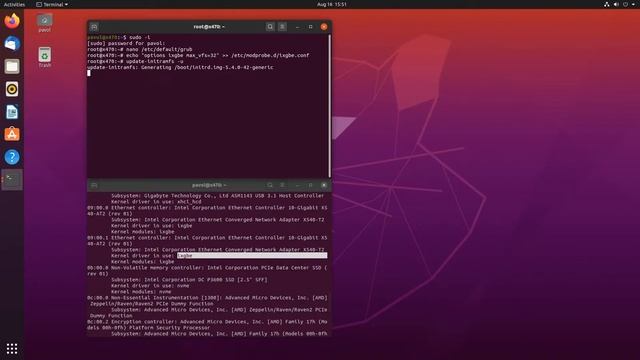The height and width of the screenshot is (360, 640).
Task: Click the pavol@x470 terminal title
Action: pos(208,185)
